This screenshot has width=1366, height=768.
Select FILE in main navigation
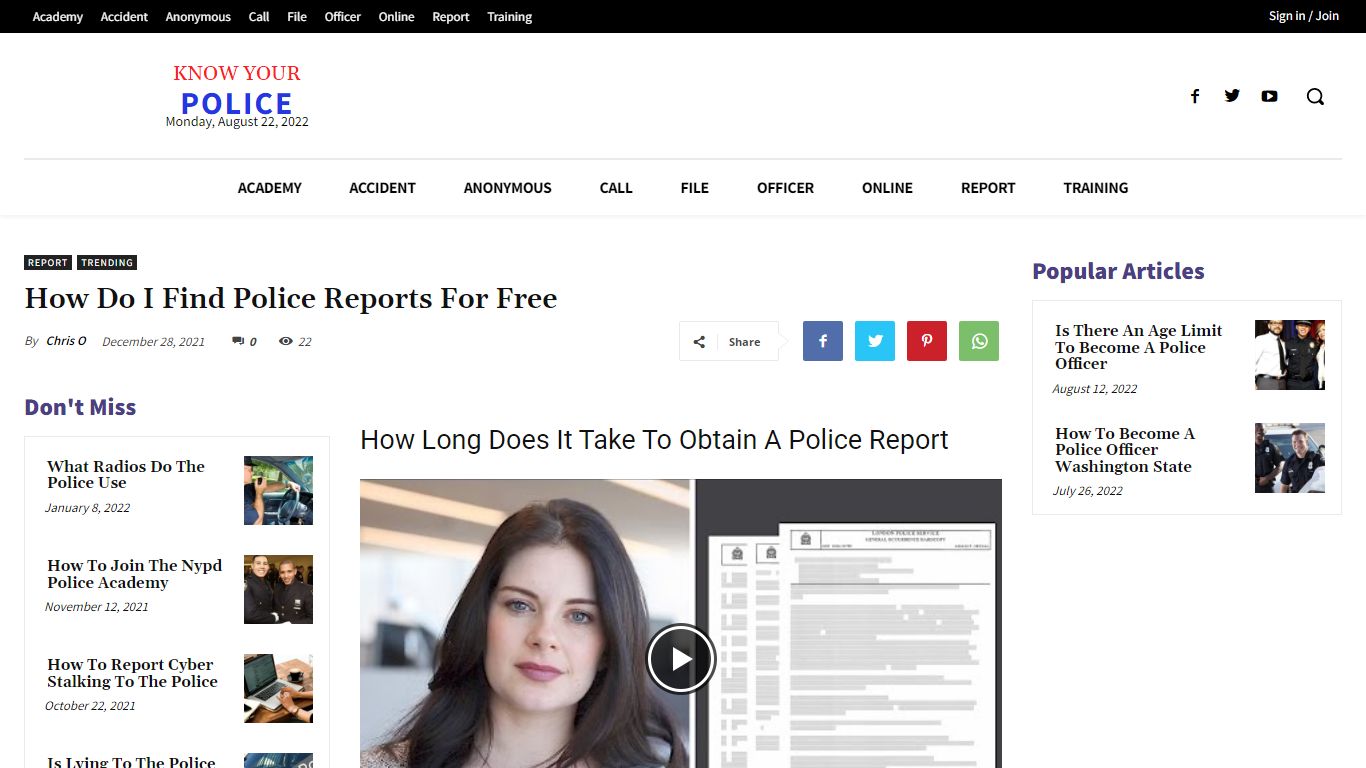click(x=695, y=187)
